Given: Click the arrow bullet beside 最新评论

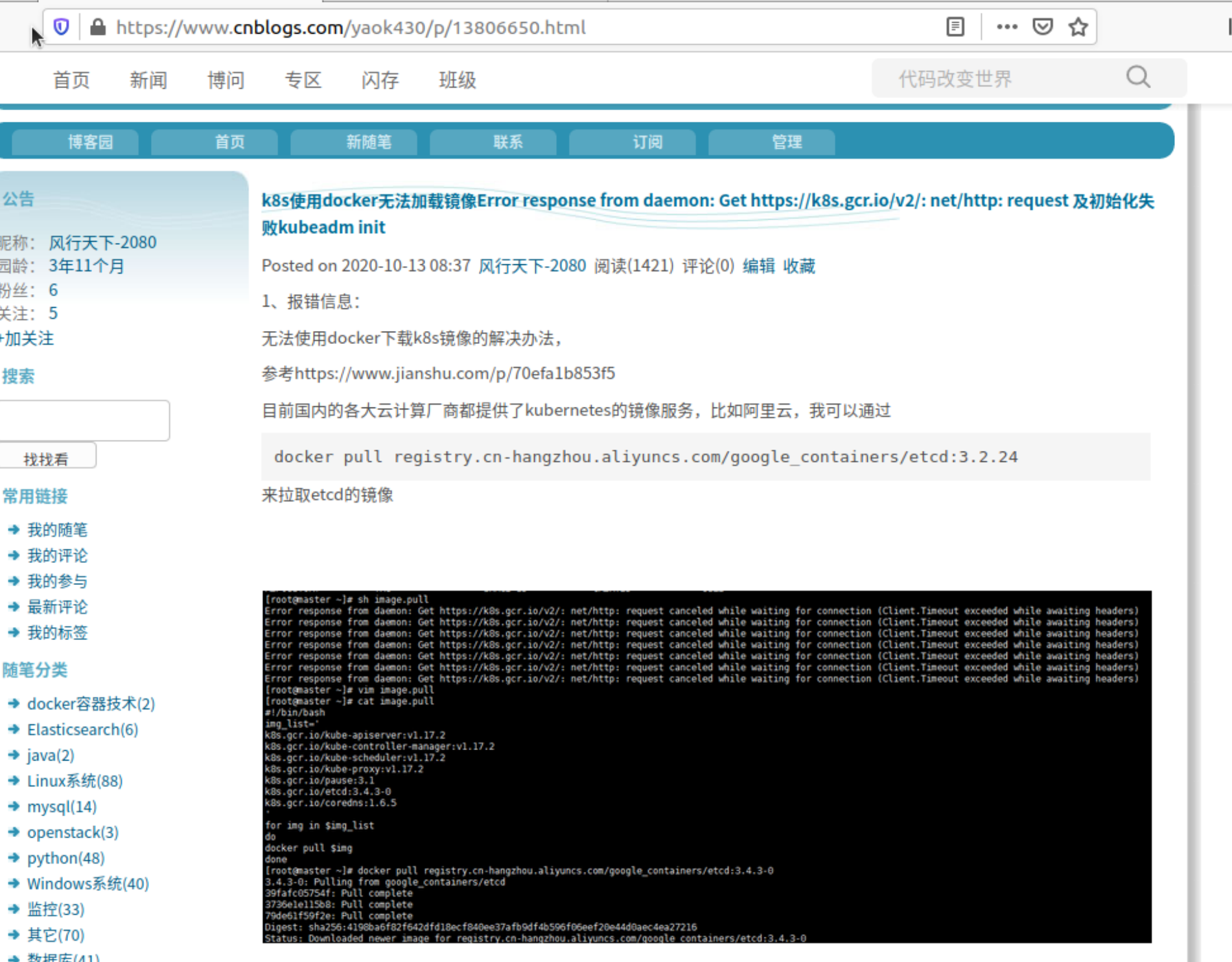Looking at the screenshot, I should (14, 607).
